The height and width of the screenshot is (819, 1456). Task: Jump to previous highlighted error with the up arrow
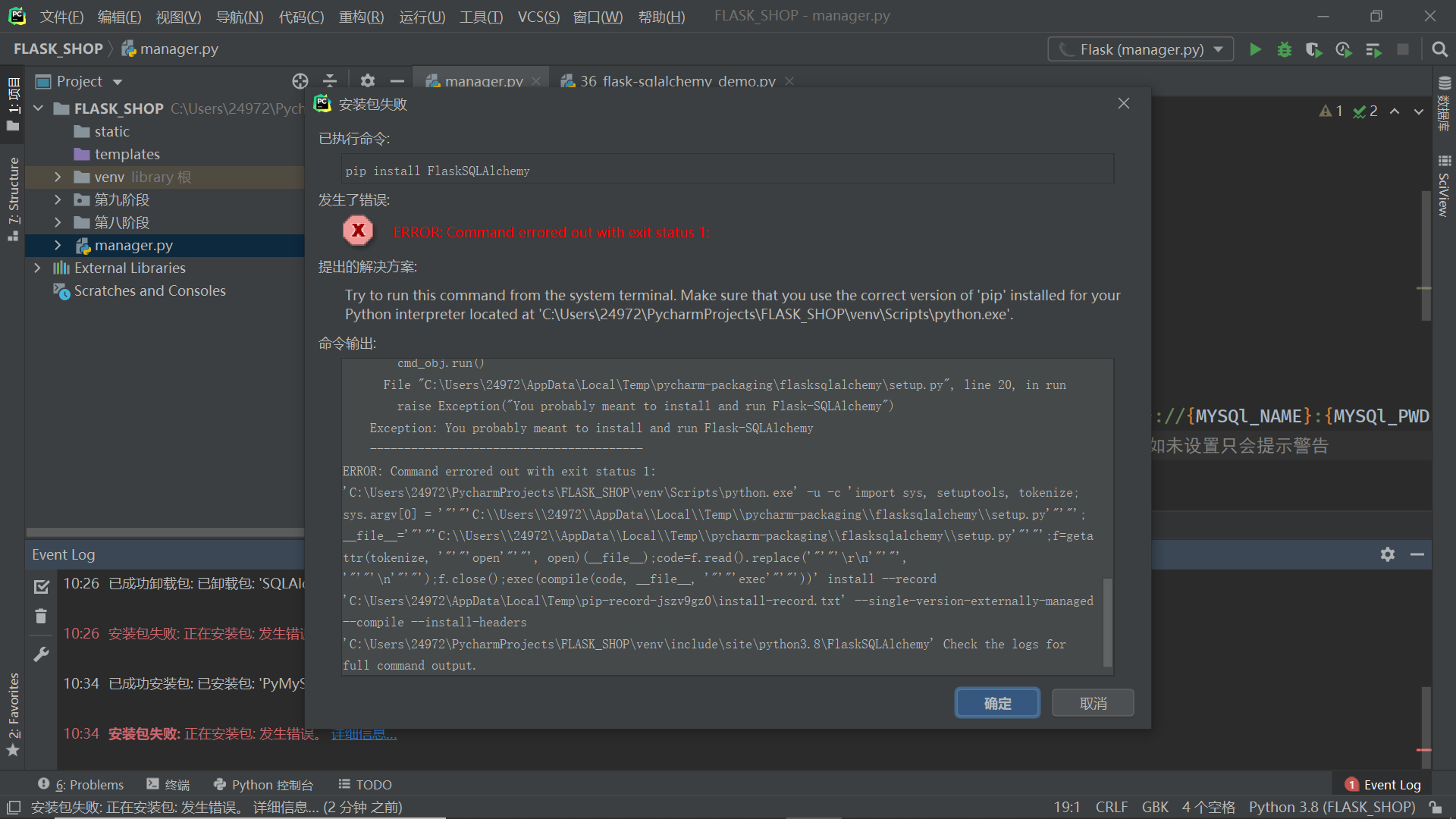(1395, 111)
